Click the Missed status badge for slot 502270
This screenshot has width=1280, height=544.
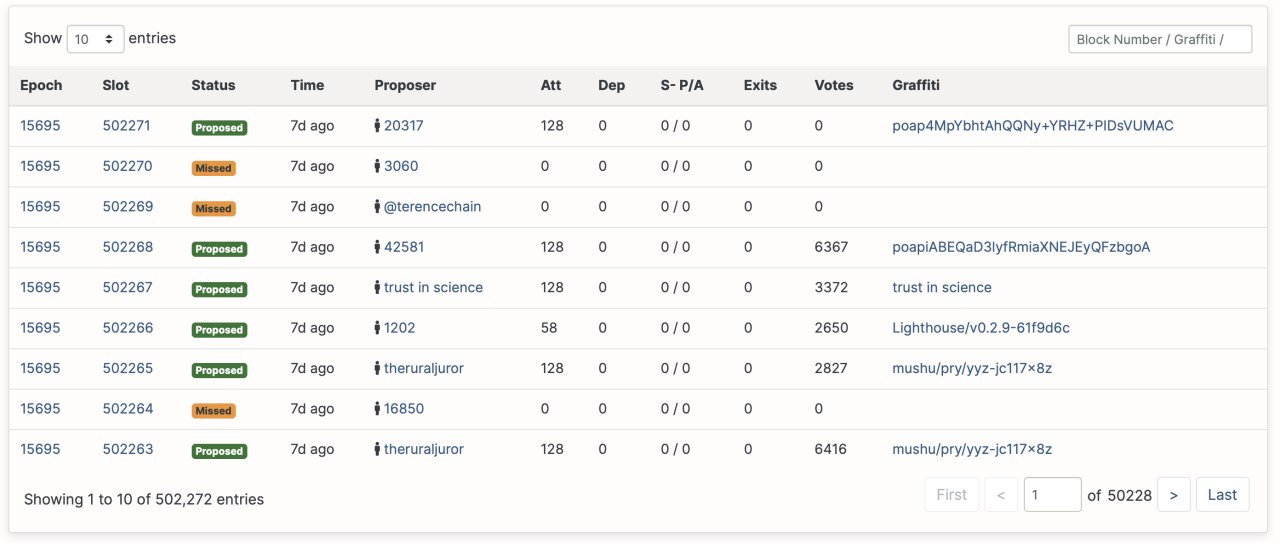pos(214,168)
